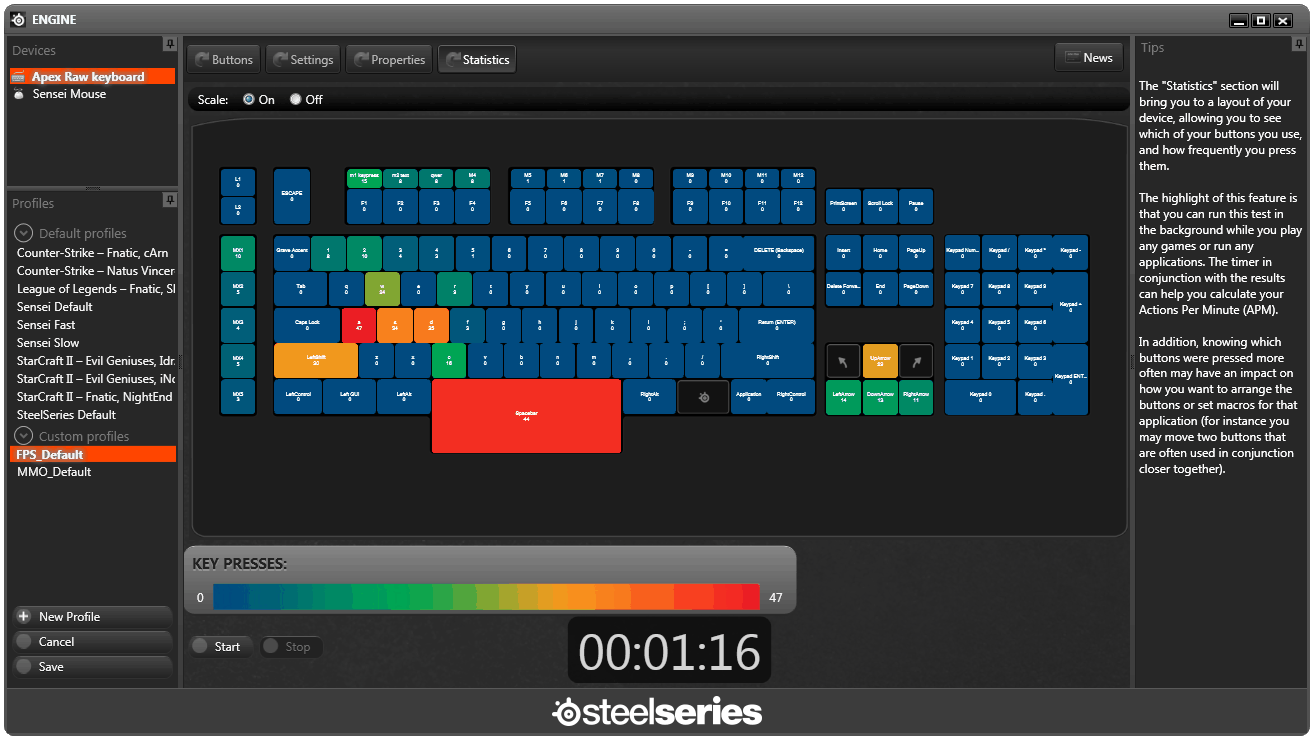Click the pin icon on Profiles panel
The width and height of the screenshot is (1314, 740).
(x=170, y=200)
